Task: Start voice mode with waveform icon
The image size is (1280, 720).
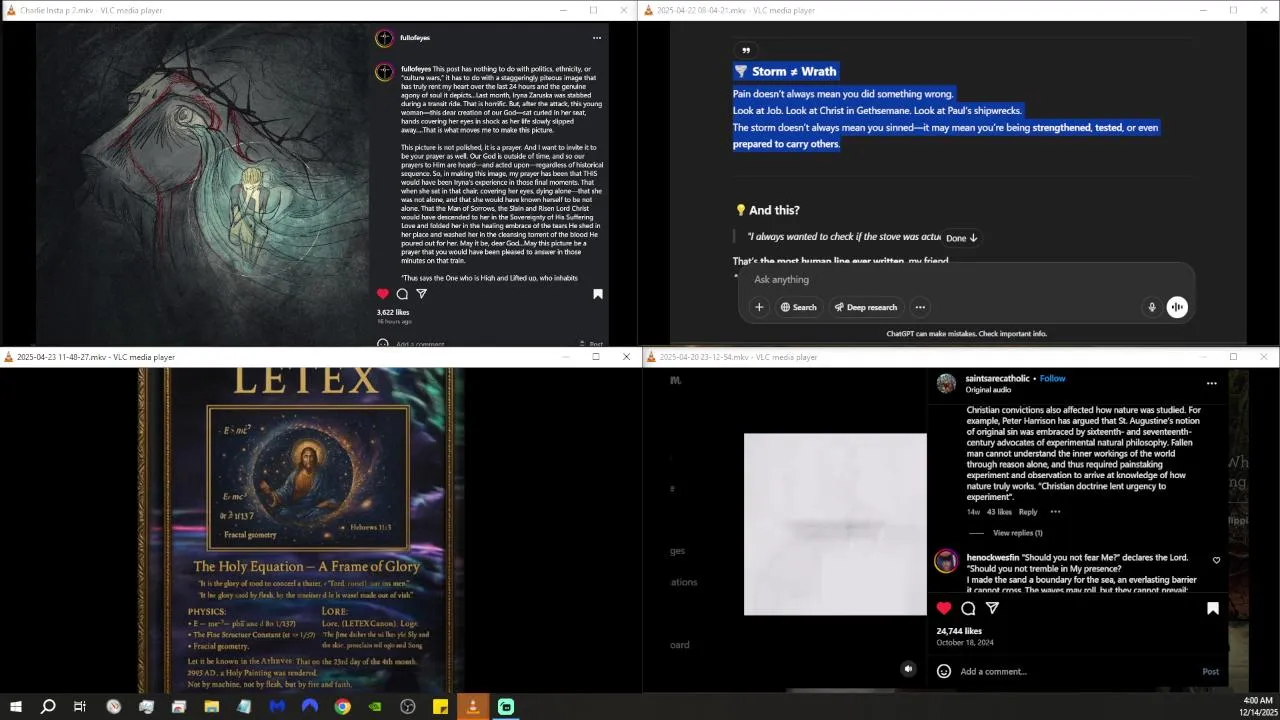Action: coord(1177,307)
